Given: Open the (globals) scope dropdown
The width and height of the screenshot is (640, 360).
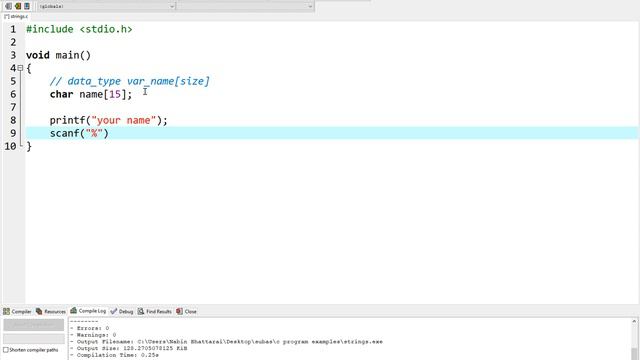Looking at the screenshot, I should coord(107,6).
